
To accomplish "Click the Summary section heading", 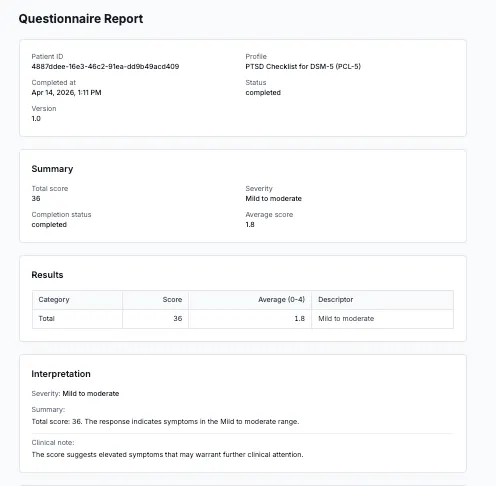I will pos(52,169).
